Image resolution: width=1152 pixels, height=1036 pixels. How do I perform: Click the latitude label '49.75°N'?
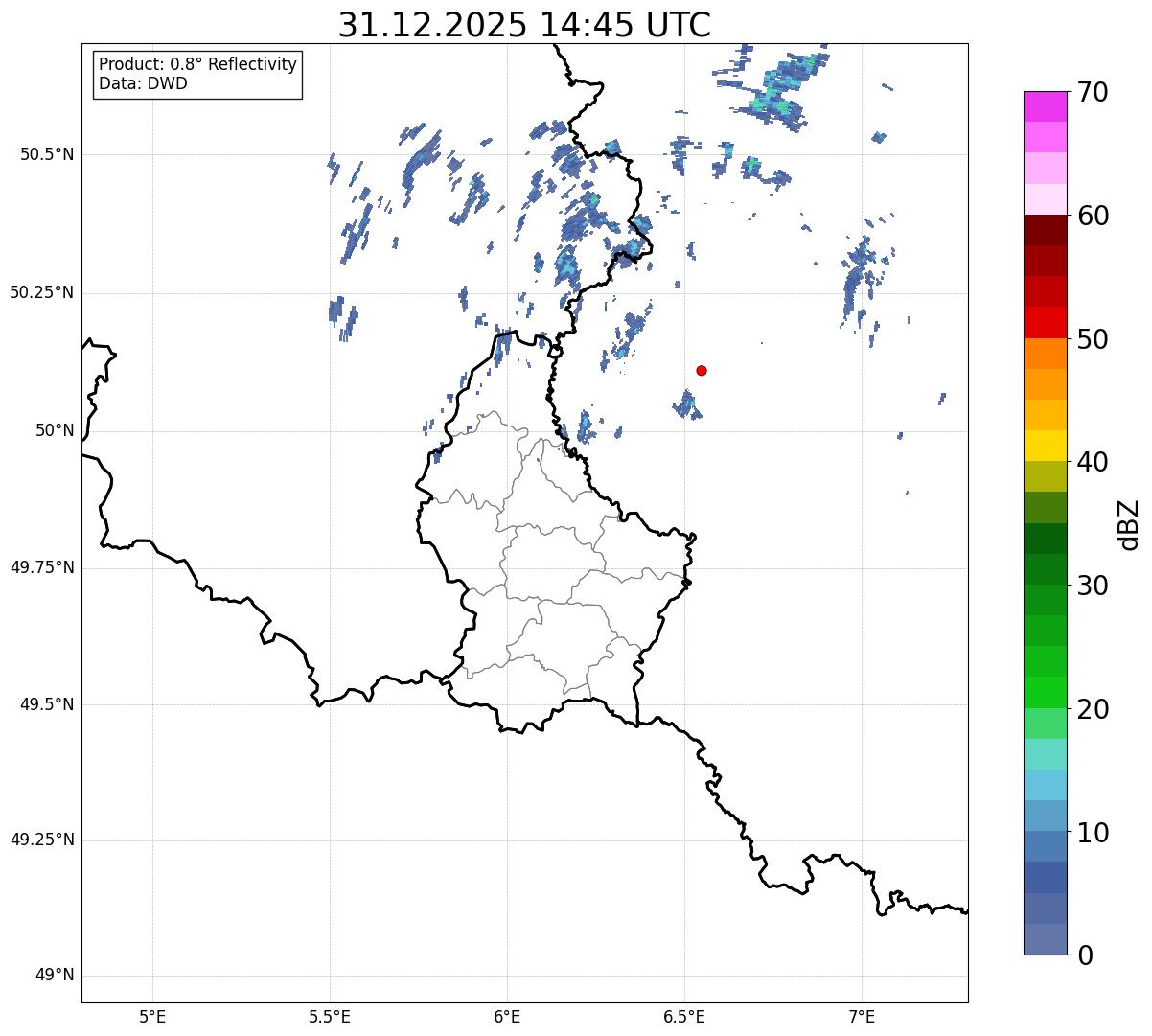click(x=42, y=567)
